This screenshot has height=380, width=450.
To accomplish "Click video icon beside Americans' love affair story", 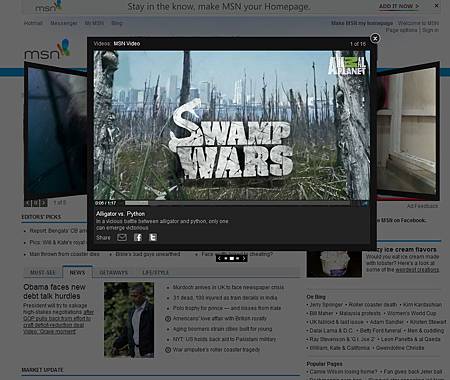I will (168, 319).
